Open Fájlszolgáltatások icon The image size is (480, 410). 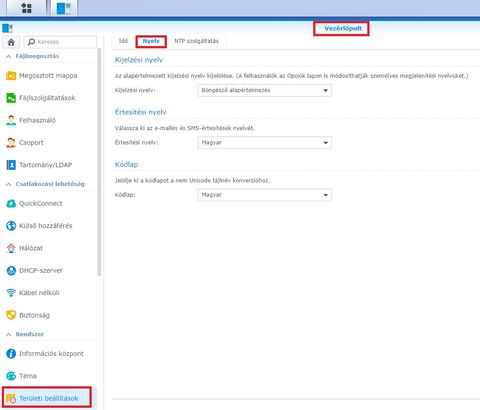pos(11,98)
